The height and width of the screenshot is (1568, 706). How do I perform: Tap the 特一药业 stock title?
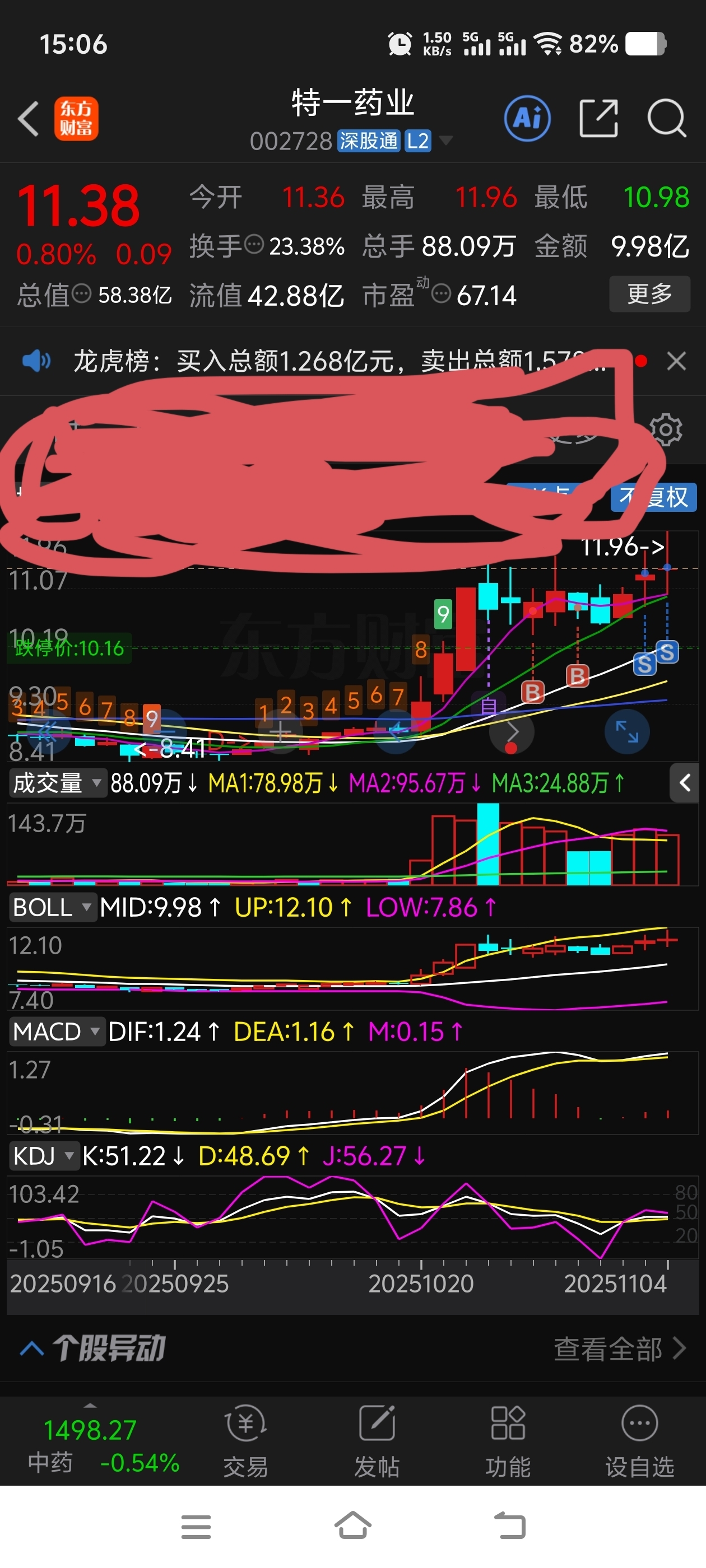pyautogui.click(x=354, y=102)
